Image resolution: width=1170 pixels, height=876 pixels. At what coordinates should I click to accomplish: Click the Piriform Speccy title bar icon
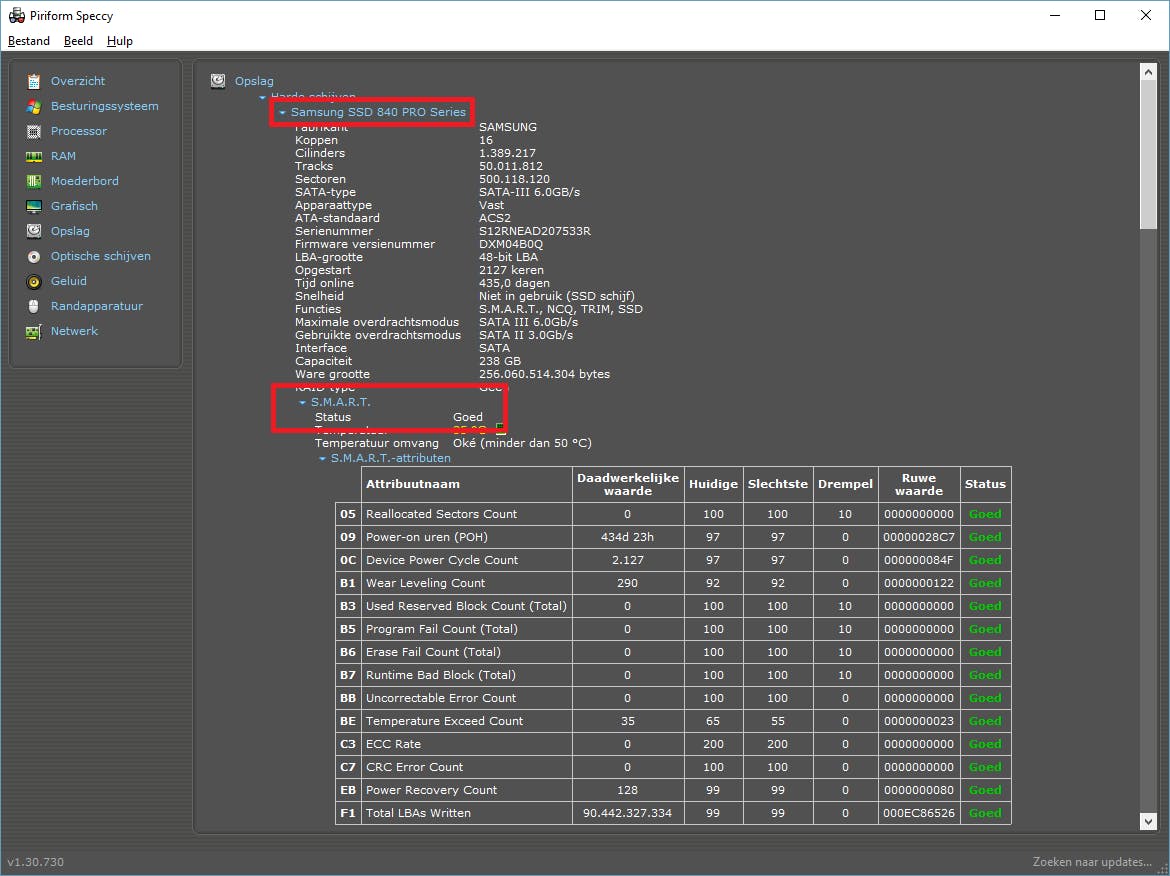pyautogui.click(x=16, y=16)
